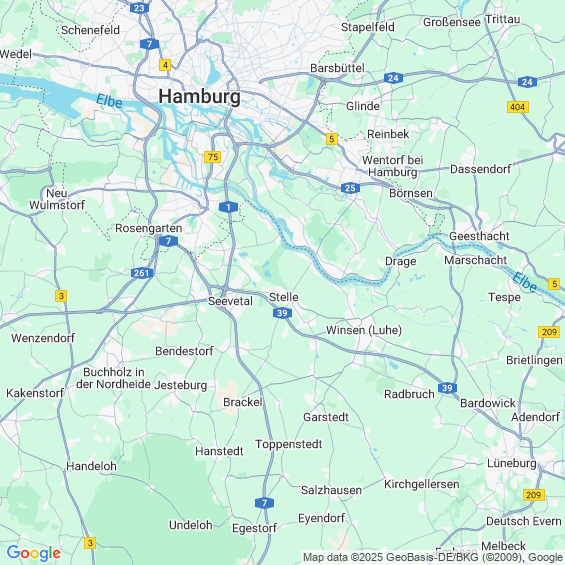The height and width of the screenshot is (565, 565).
Task: Click the blue A1 highway shield
Action: click(x=228, y=207)
